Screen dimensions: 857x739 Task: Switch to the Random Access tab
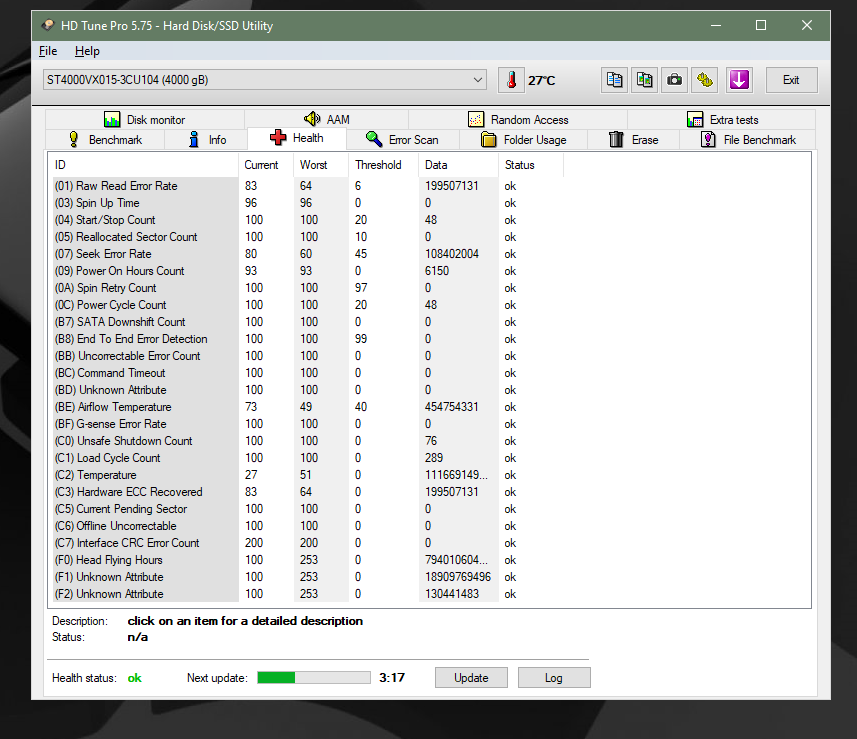(x=518, y=119)
